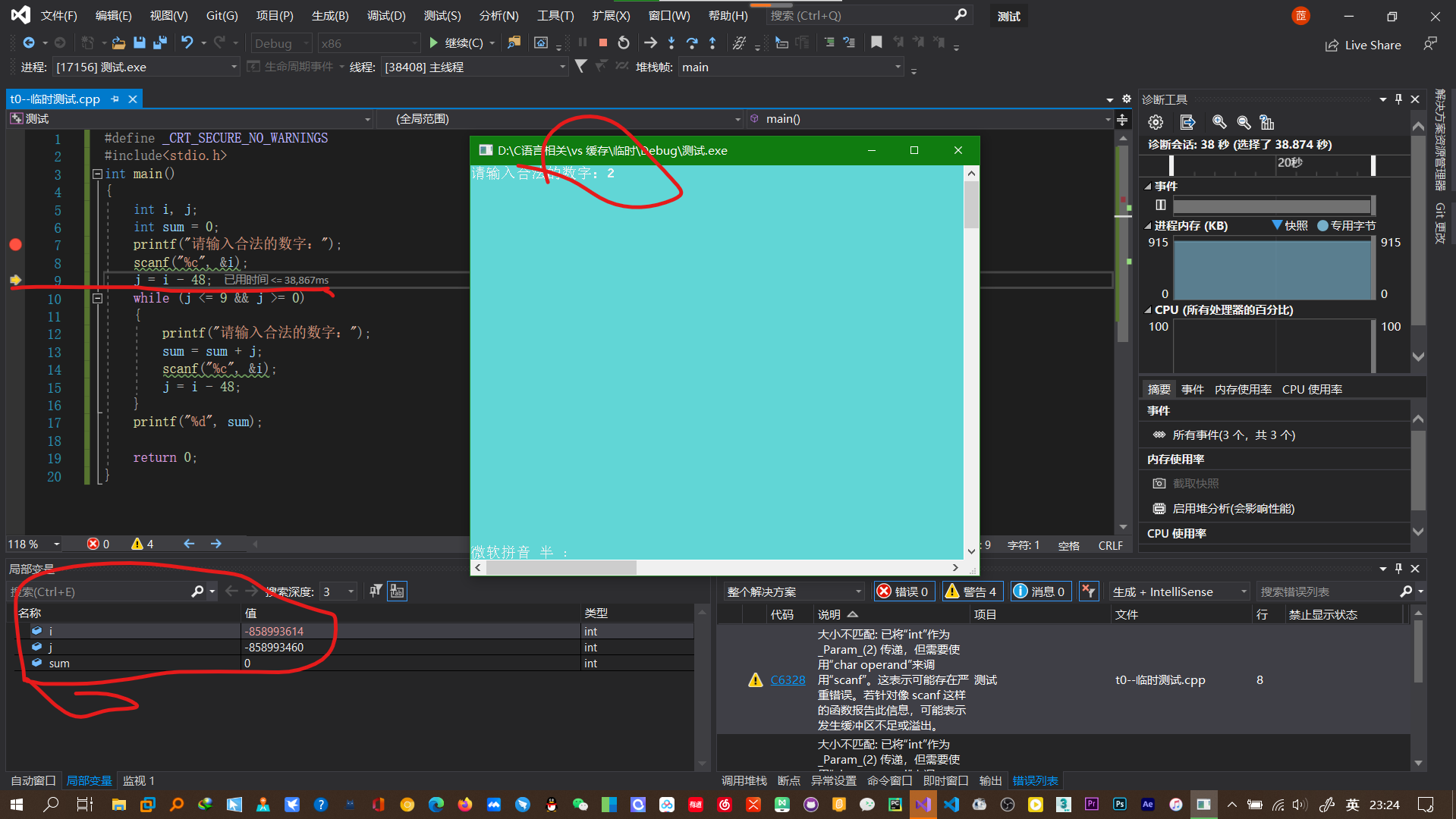1456x819 pixels.
Task: Click the 搜索错误列表 search field
Action: coord(1328,591)
